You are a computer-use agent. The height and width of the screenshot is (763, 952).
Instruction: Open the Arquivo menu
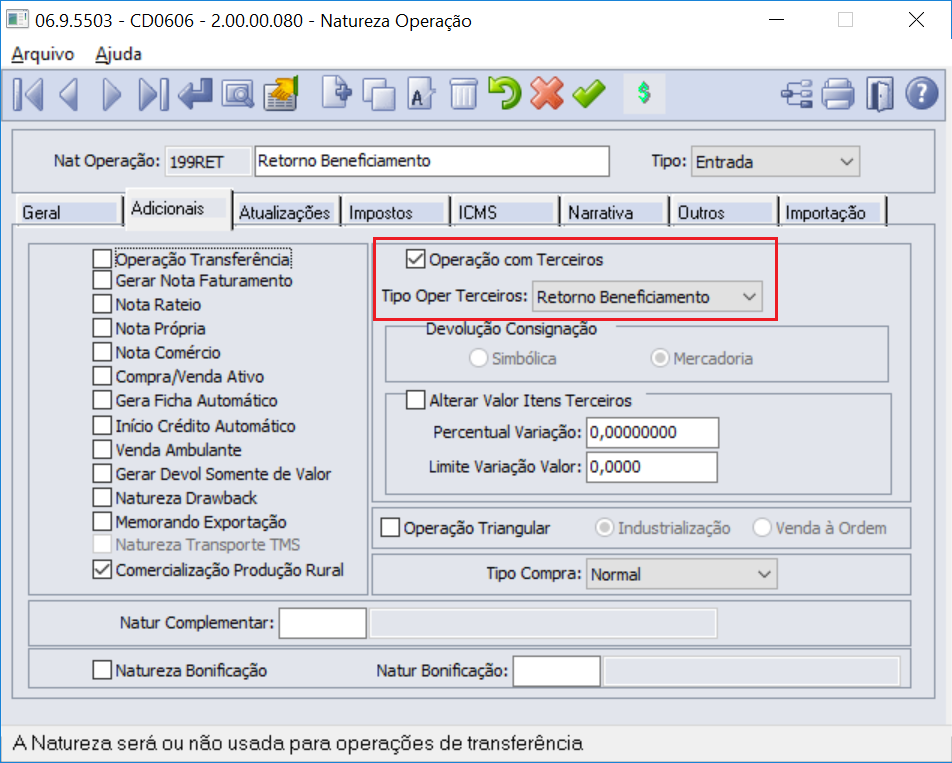point(42,54)
